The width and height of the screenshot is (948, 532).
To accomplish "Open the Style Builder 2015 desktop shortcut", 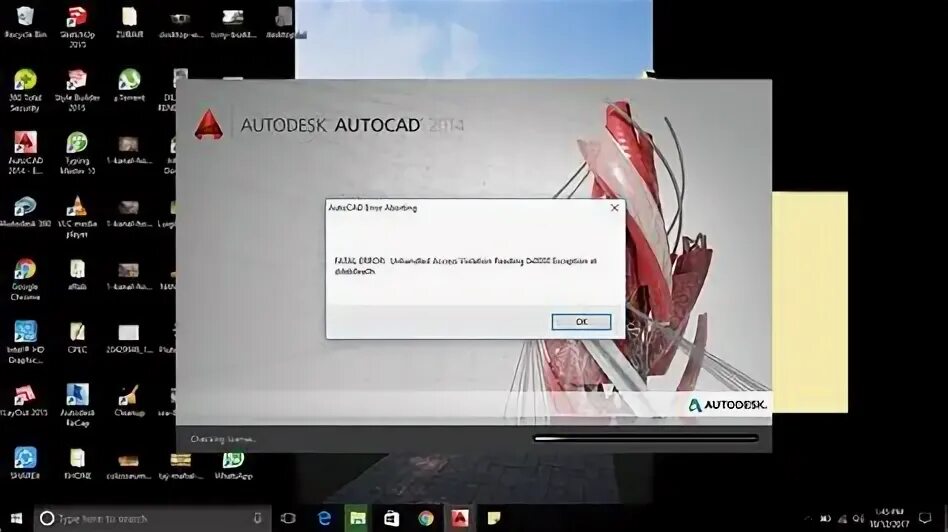I will pyautogui.click(x=77, y=90).
